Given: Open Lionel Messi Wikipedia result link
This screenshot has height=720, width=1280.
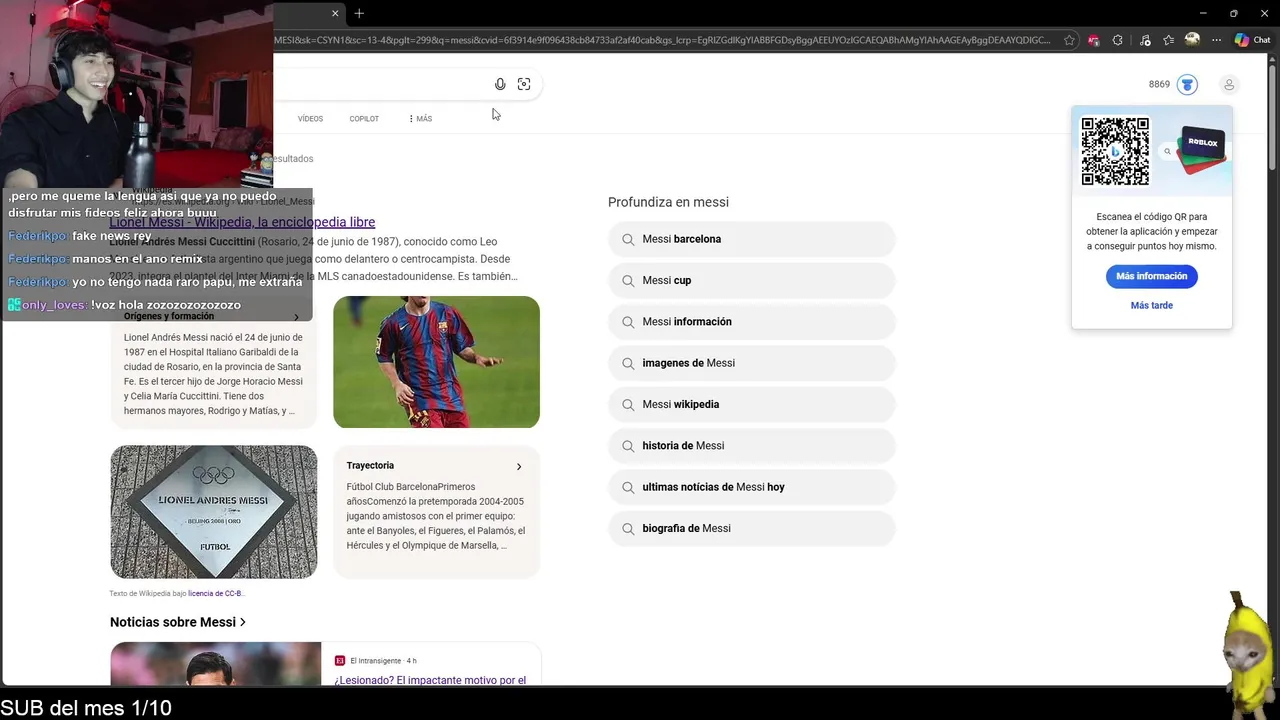Looking at the screenshot, I should pyautogui.click(x=242, y=222).
